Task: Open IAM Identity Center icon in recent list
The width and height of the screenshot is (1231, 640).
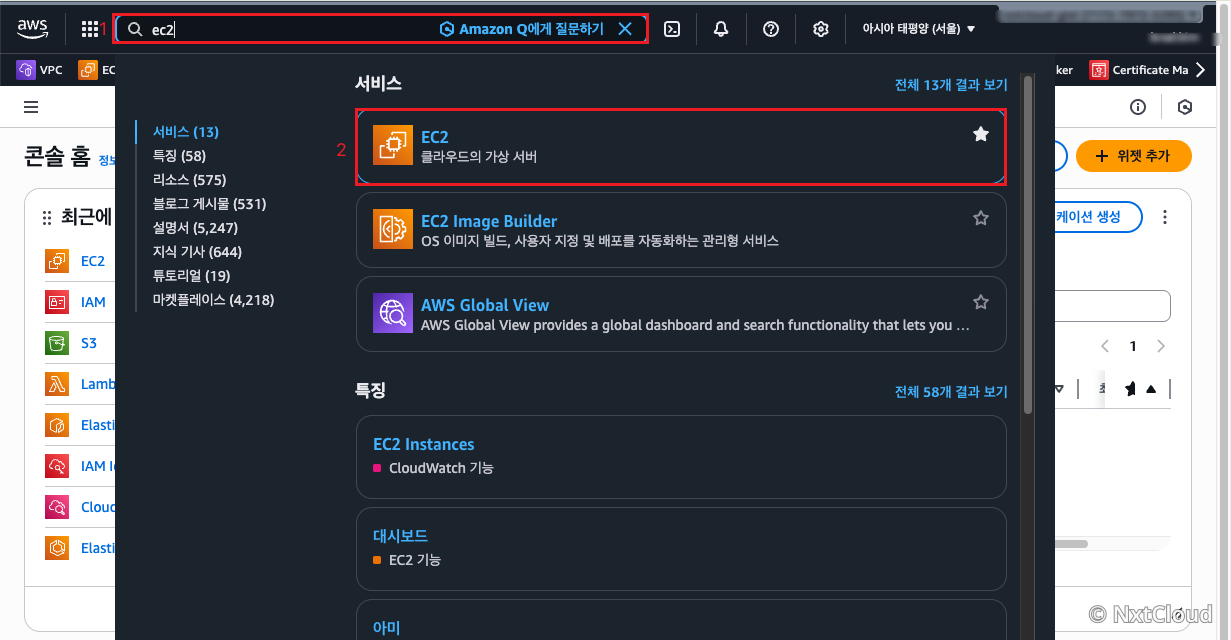Action: point(57,466)
